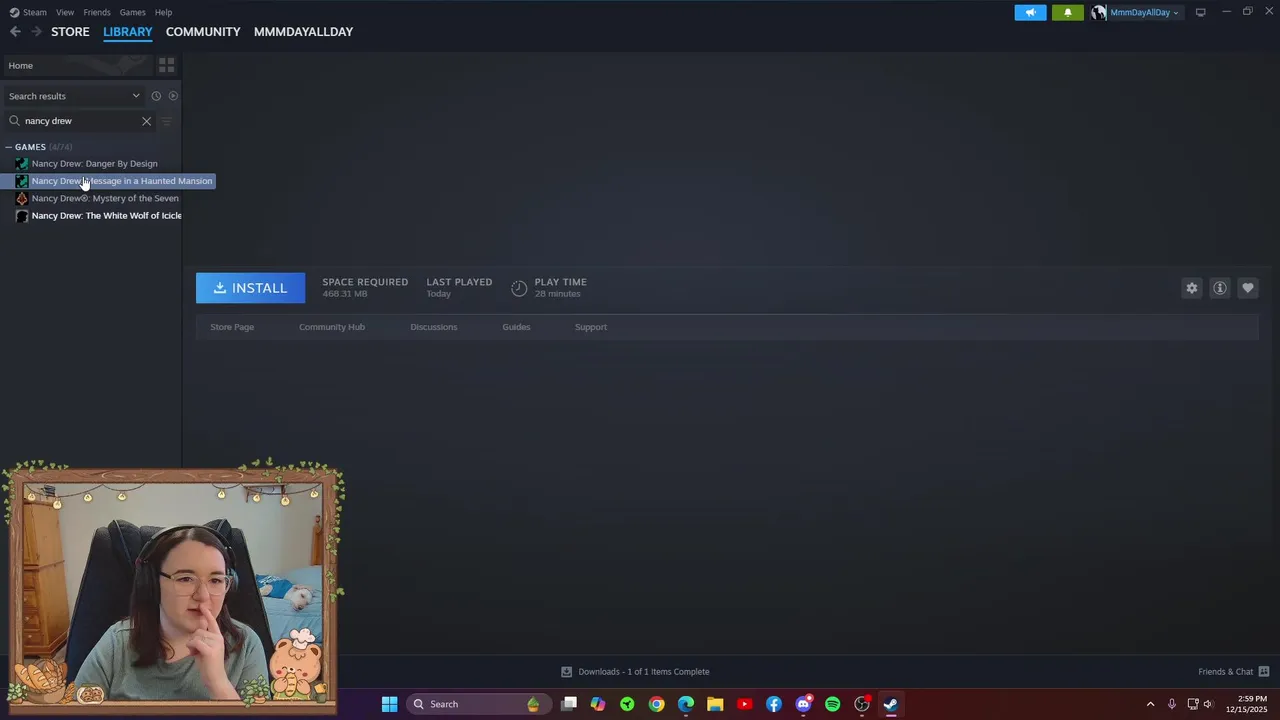Open Downloads status at bottom
Screen dimensions: 1280x720
[635, 672]
